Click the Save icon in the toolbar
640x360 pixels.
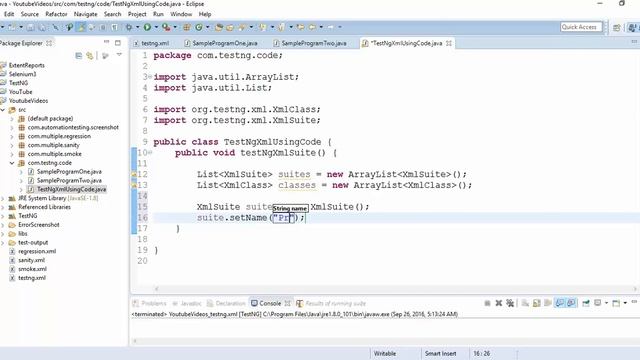(x=31, y=27)
